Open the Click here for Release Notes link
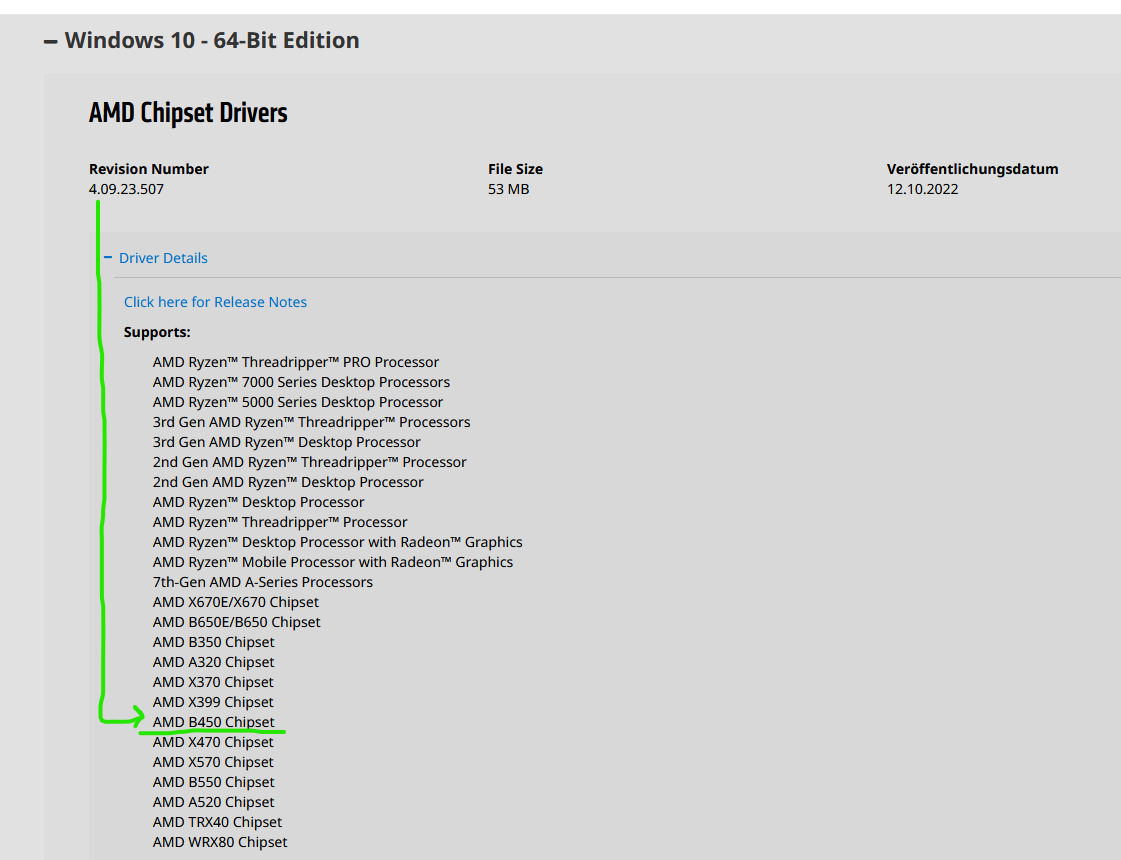 pos(215,302)
